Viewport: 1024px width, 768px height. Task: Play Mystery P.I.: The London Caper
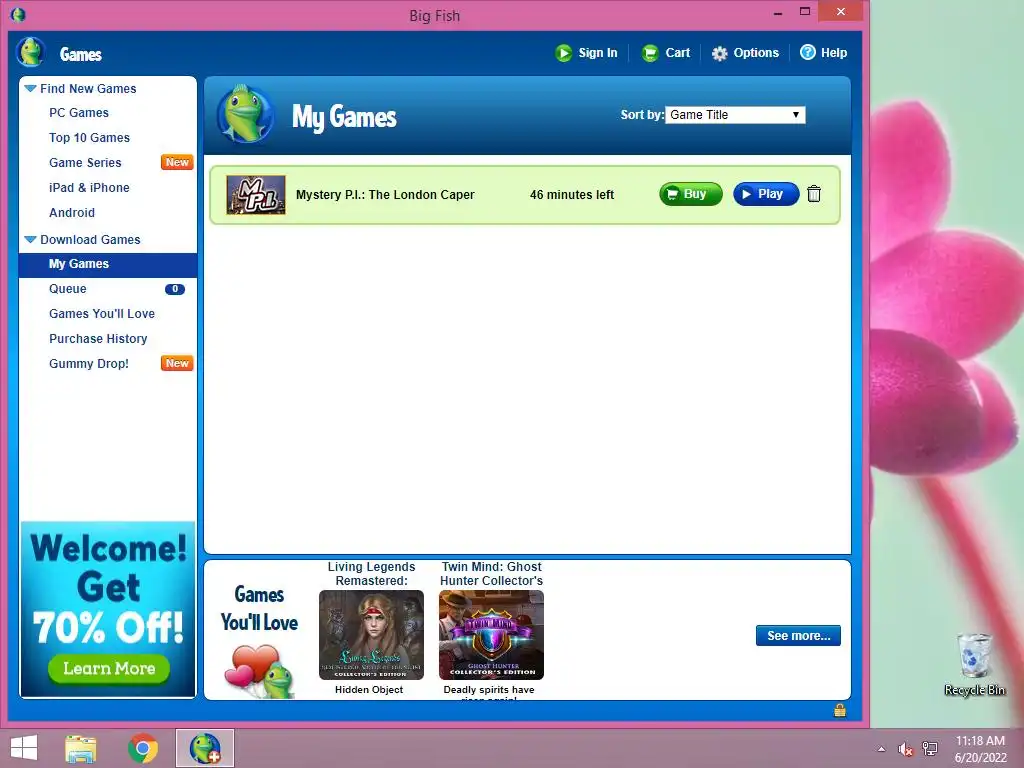766,194
